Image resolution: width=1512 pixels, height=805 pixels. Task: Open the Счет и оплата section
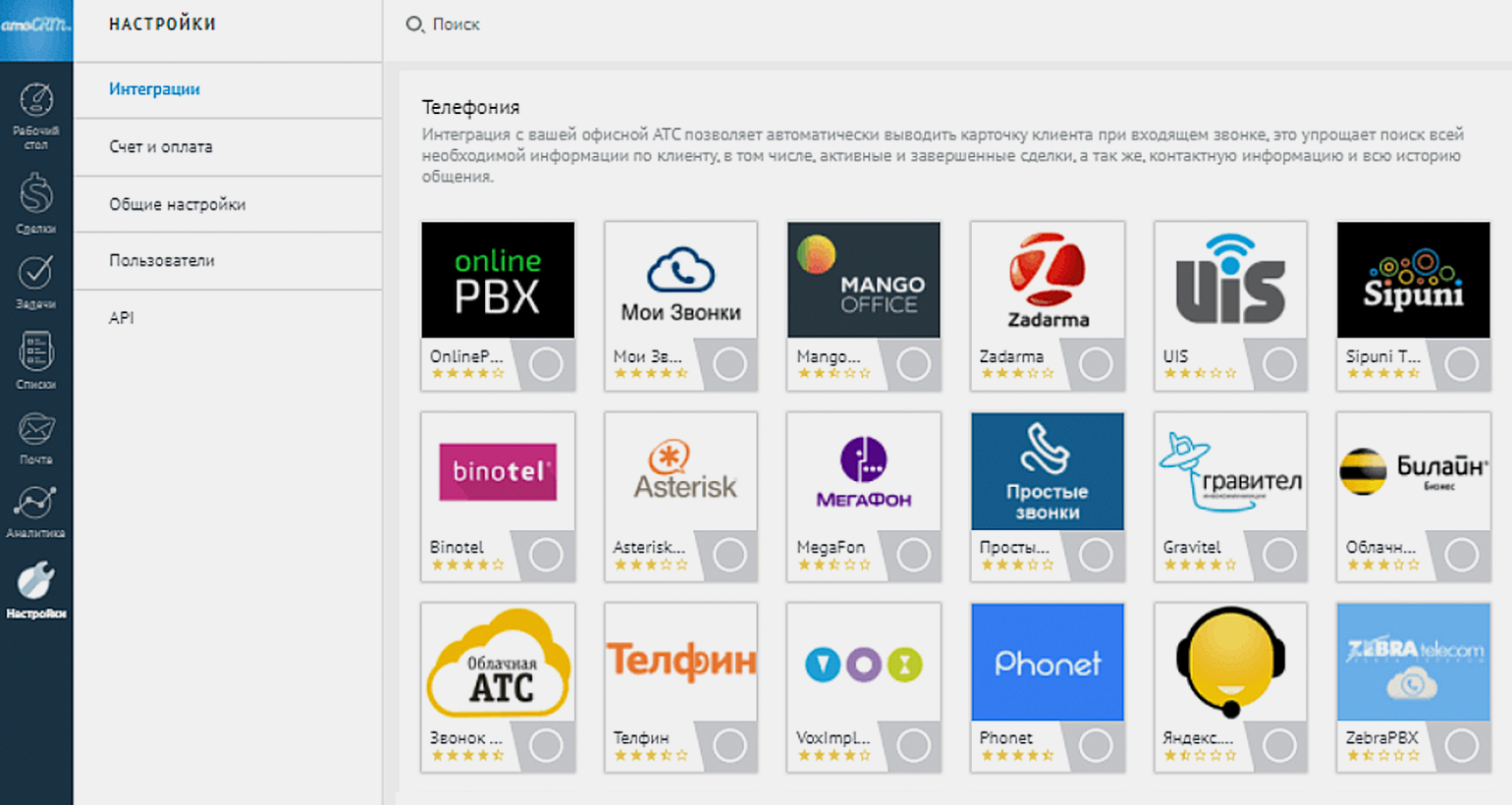click(x=228, y=147)
